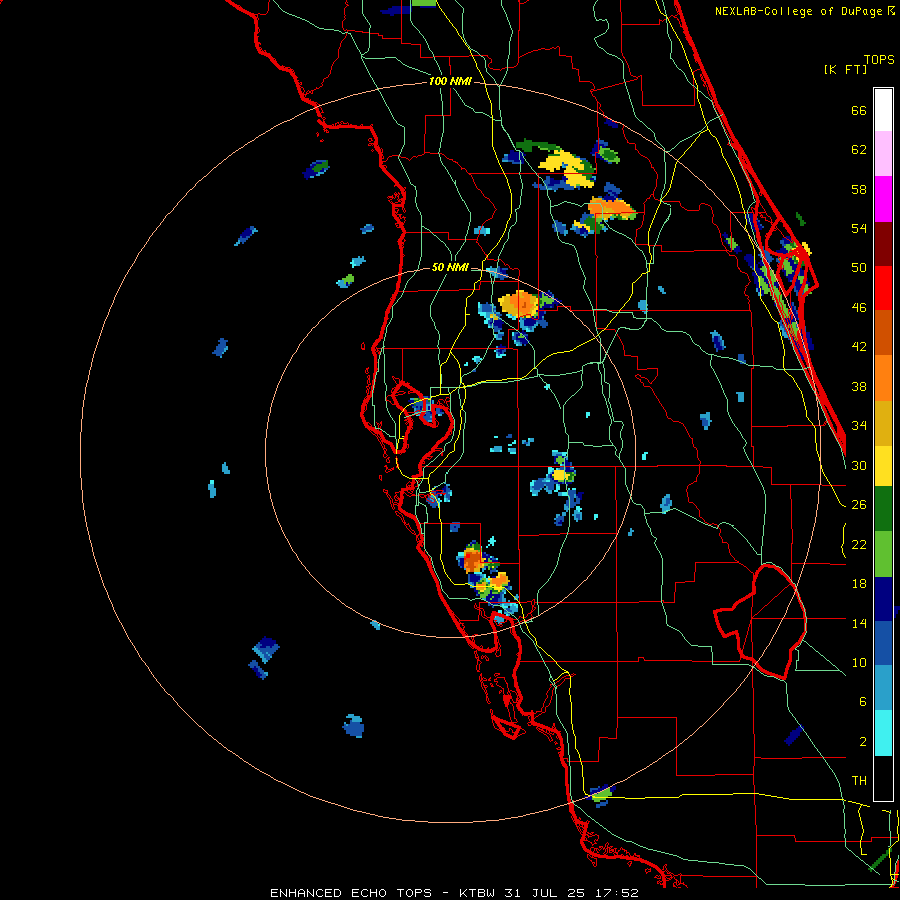This screenshot has width=900, height=900.
Task: Click the 38 legend value
Action: coord(859,386)
